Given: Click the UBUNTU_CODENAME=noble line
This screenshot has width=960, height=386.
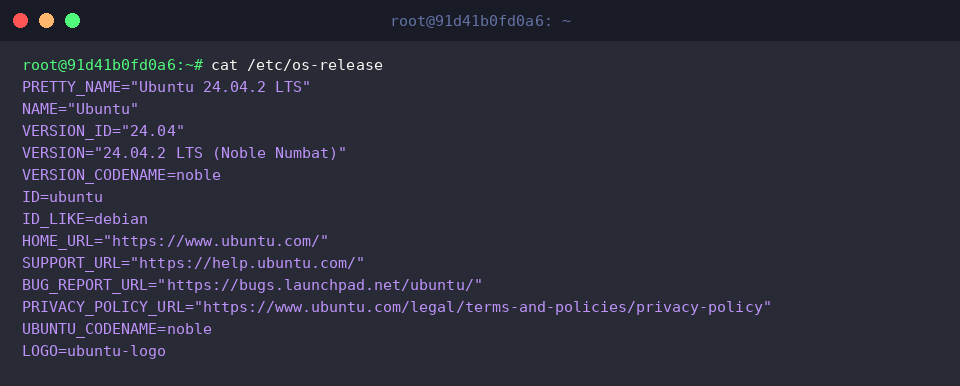Looking at the screenshot, I should pos(117,329).
